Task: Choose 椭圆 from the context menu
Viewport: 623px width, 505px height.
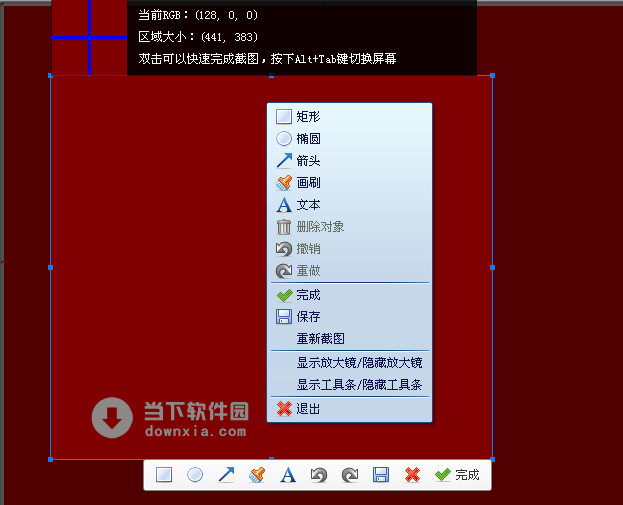Action: (349, 139)
